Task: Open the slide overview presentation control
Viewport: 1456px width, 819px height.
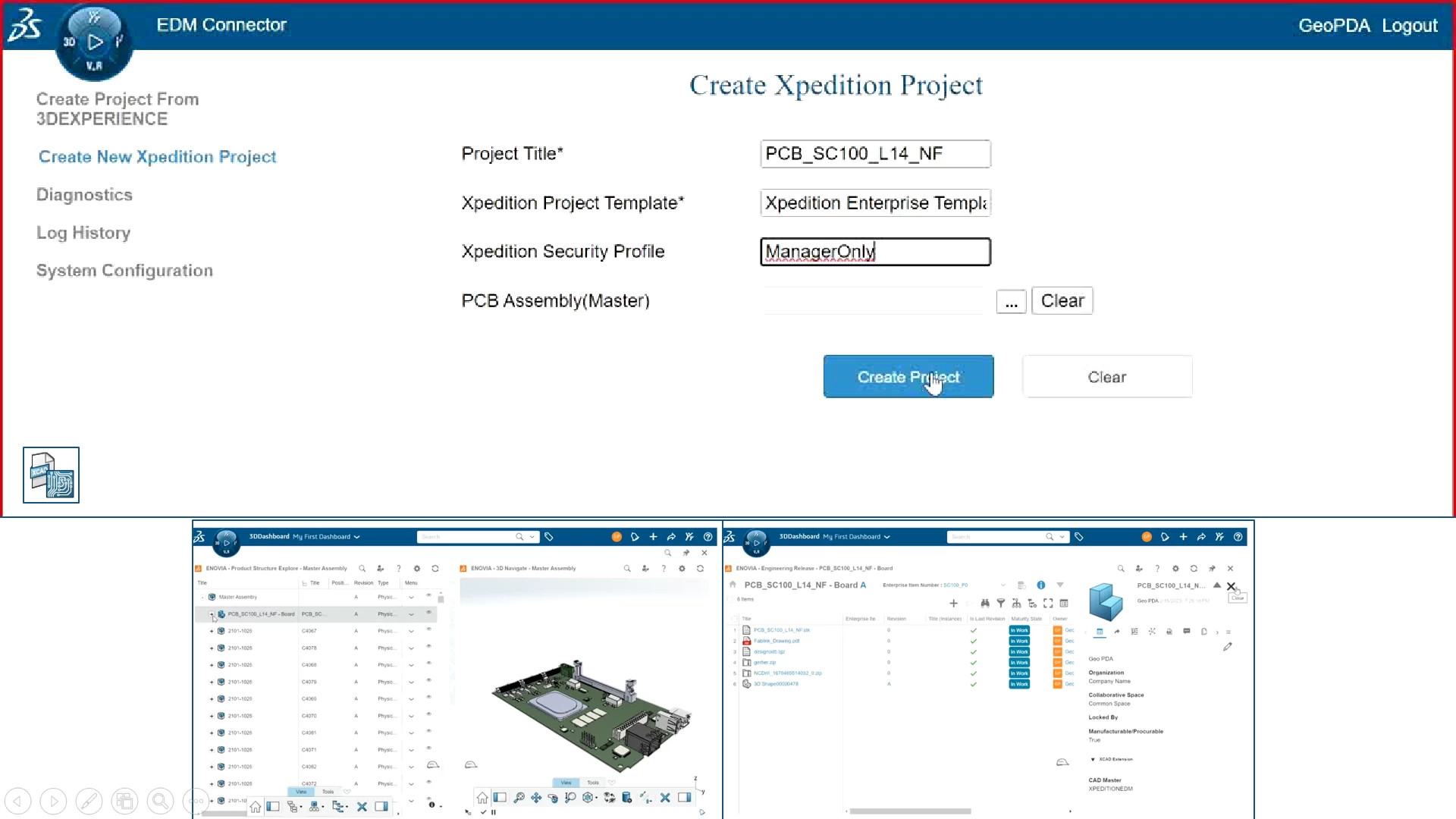Action: click(124, 801)
